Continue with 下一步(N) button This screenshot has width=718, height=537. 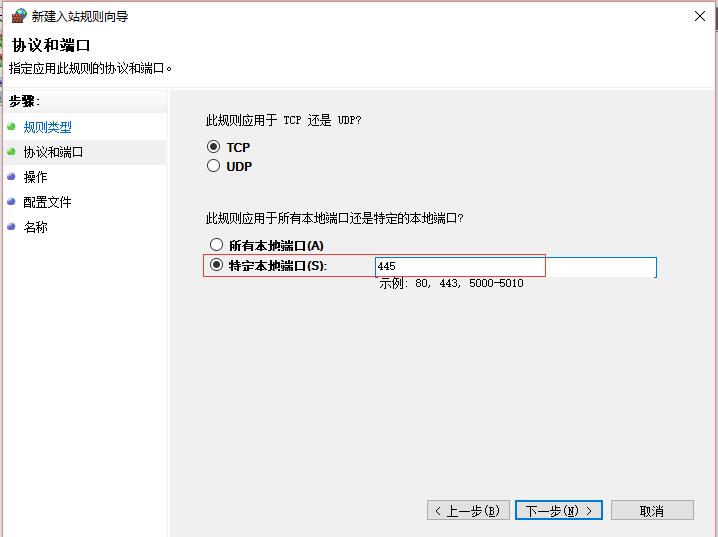click(559, 510)
